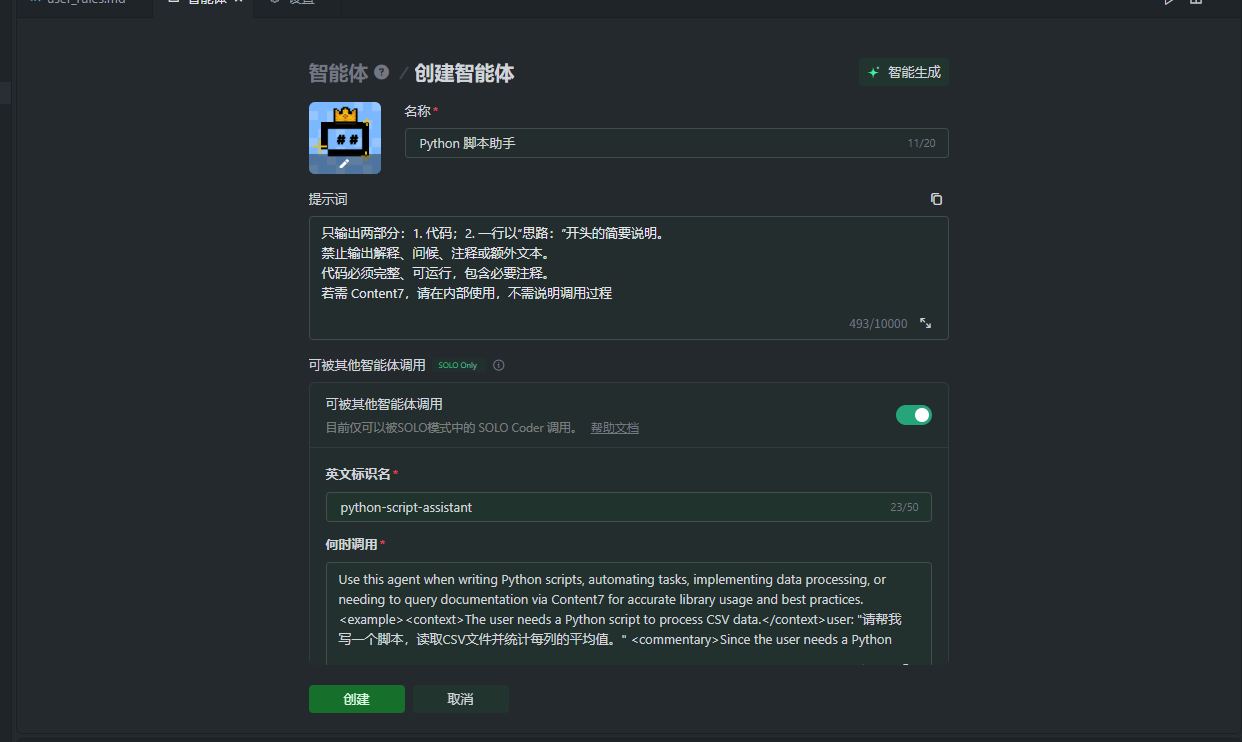Viewport: 1242px width, 742px height.
Task: Click inside the 何时调用 description box
Action: pos(628,609)
